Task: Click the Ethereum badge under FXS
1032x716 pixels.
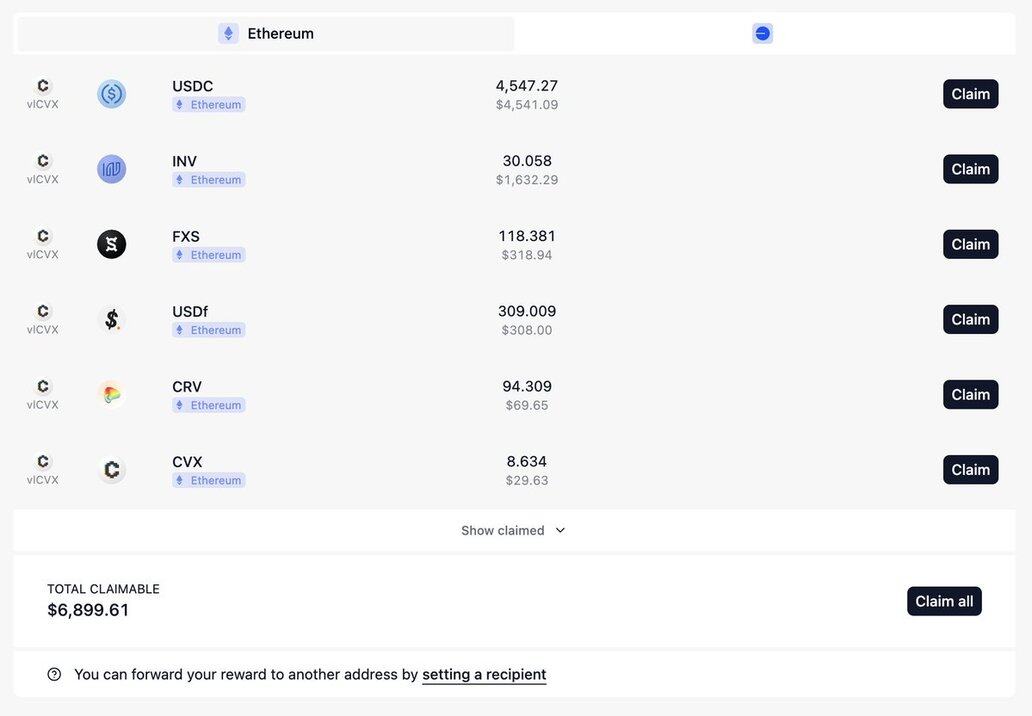Action: (209, 255)
